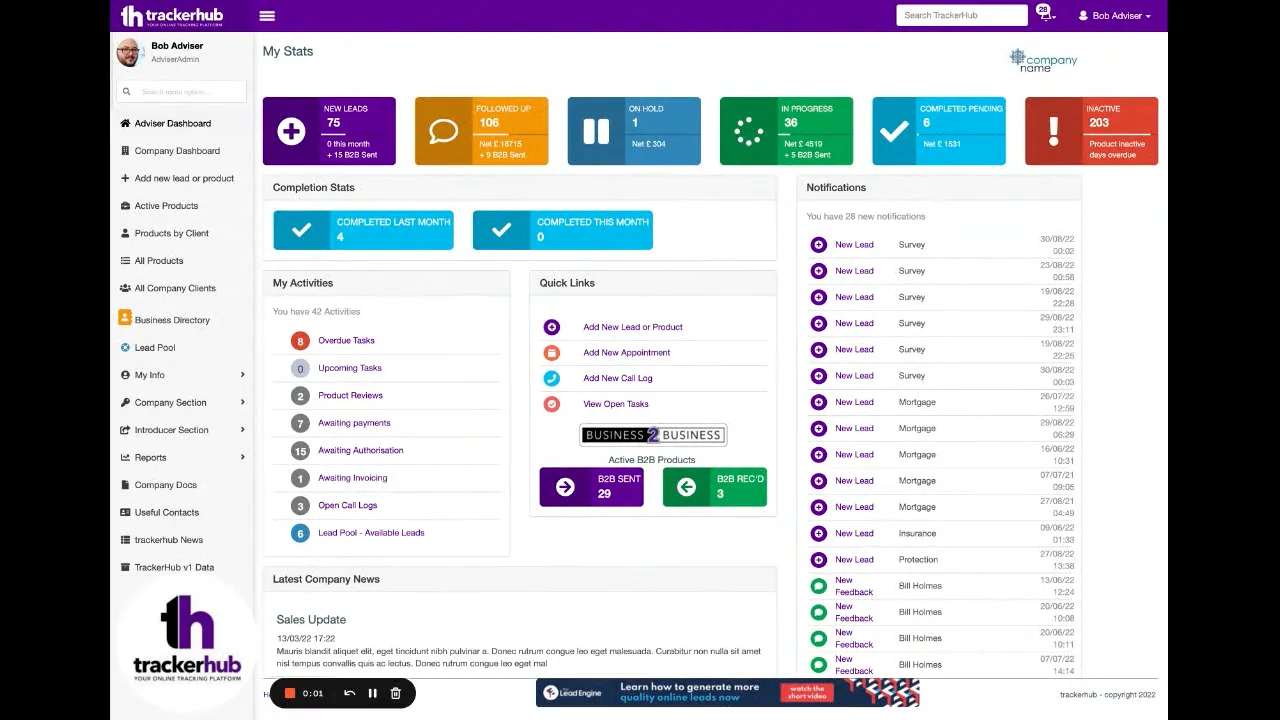Click the View Open Tasks icon

coord(551,404)
